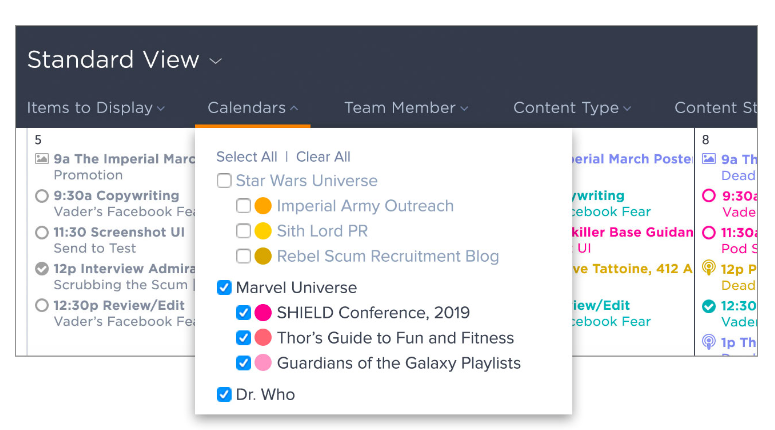Click image icon beside 9a Imperial March on day 5
The image size is (775, 430).
point(42,159)
